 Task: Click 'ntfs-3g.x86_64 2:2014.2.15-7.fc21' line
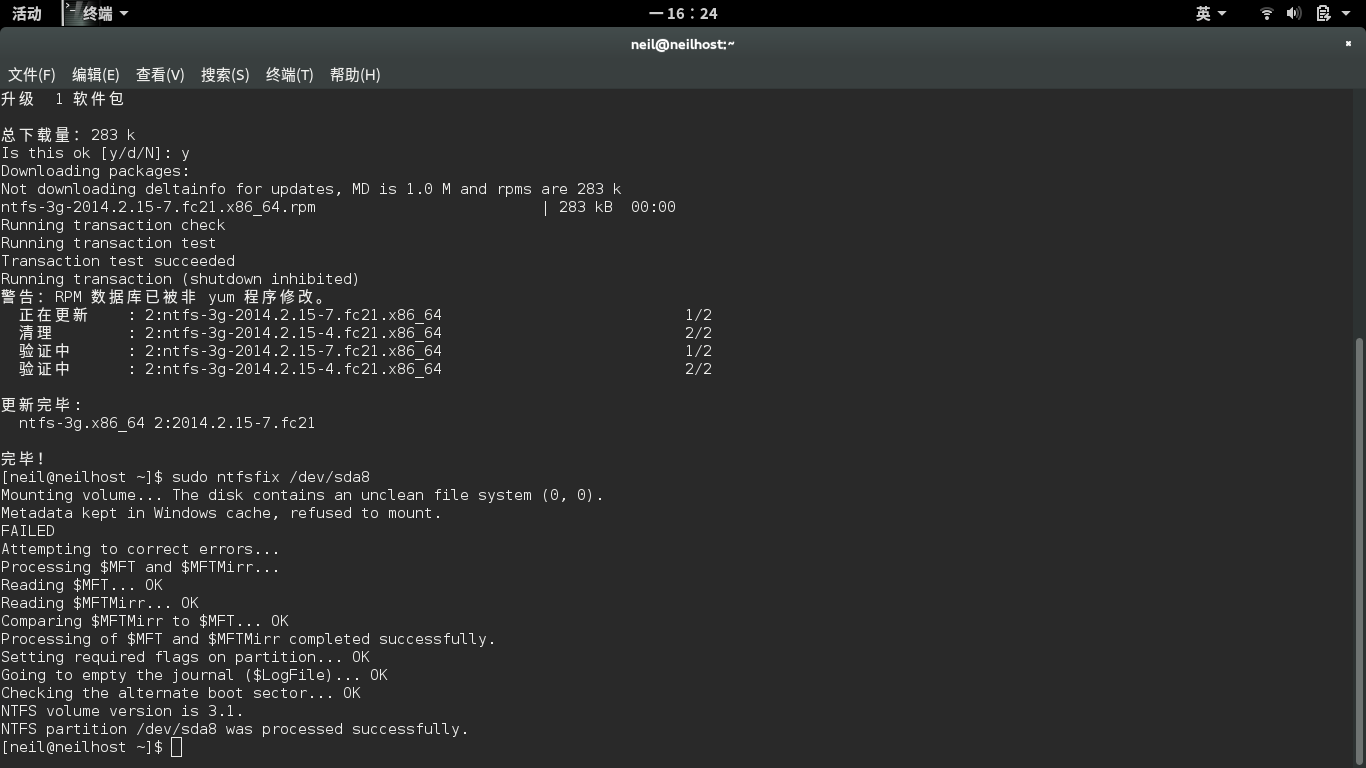coord(167,423)
